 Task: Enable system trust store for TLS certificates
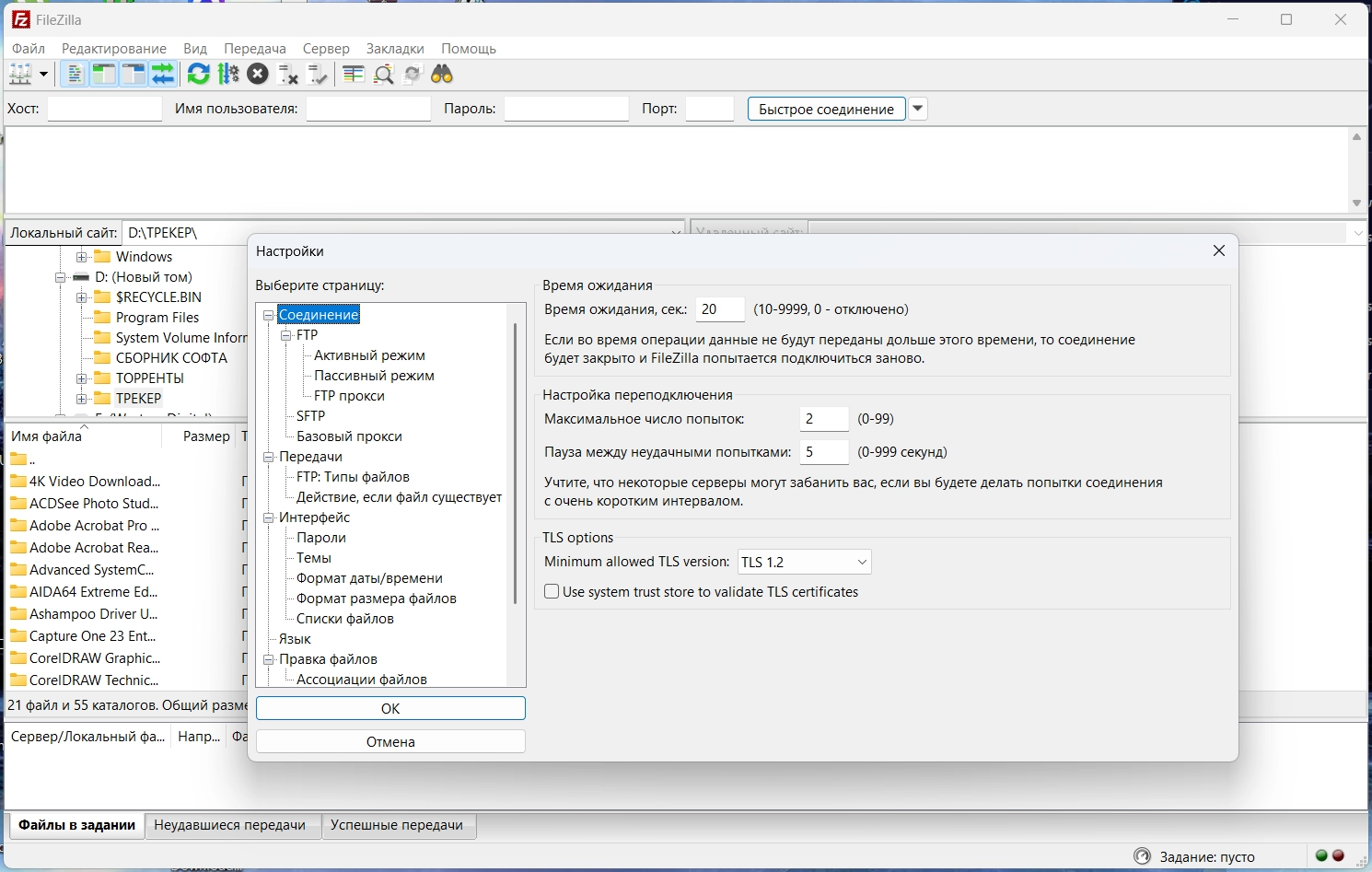click(x=552, y=592)
